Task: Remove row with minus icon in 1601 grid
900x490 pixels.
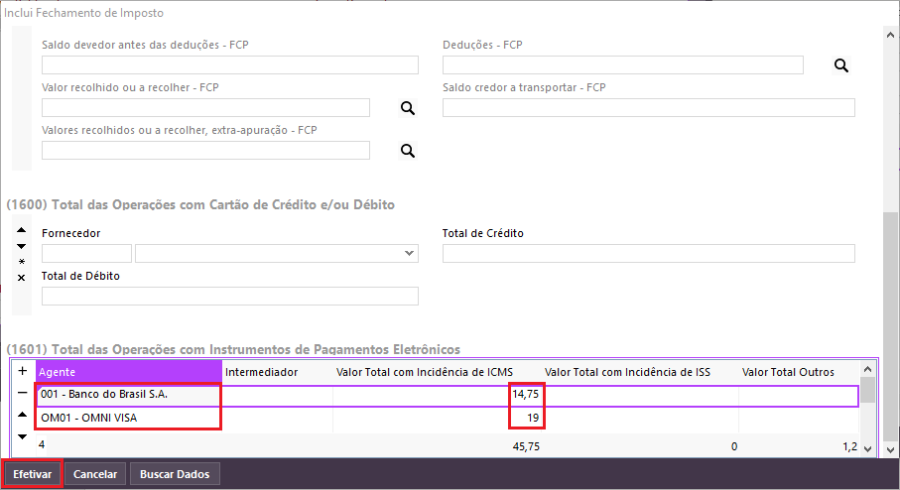Action: point(22,393)
